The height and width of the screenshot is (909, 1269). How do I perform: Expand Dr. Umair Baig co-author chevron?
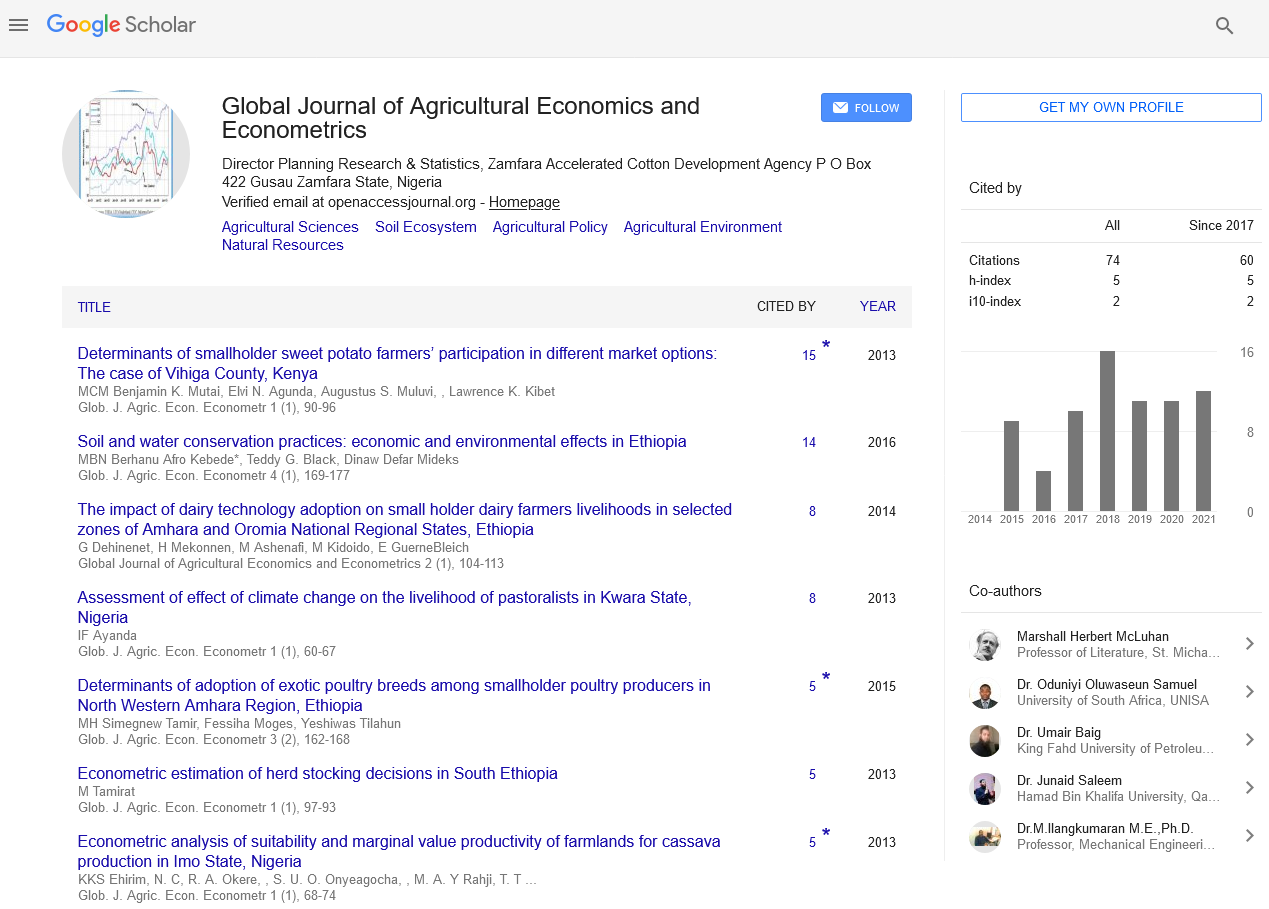(1249, 740)
